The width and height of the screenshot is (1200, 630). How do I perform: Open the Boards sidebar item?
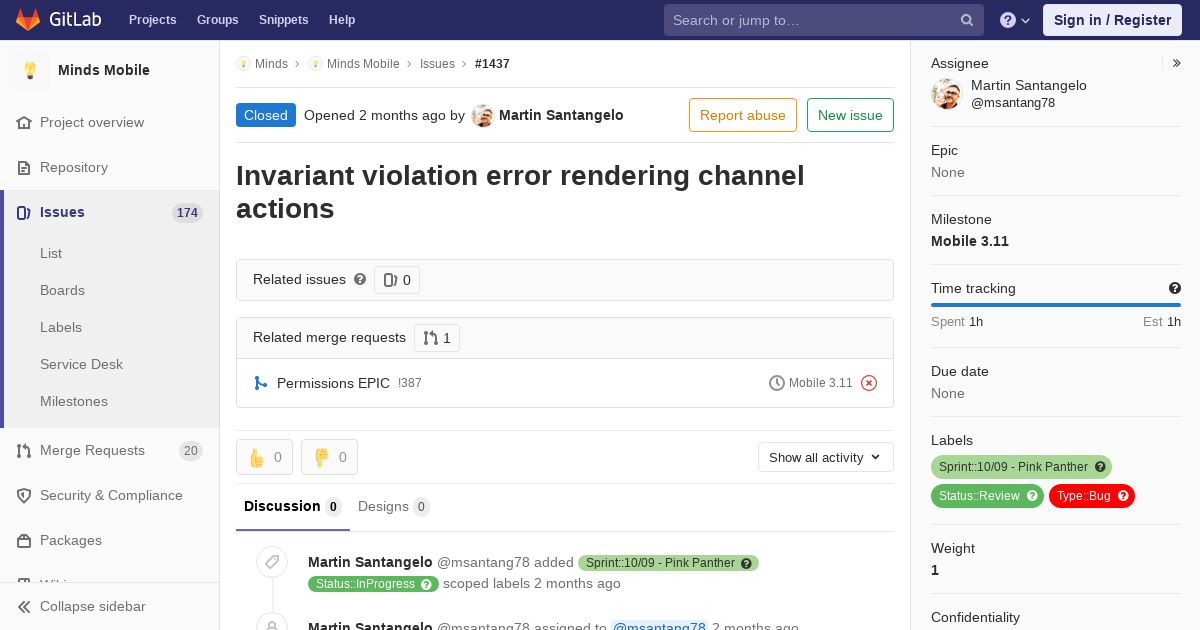point(62,290)
